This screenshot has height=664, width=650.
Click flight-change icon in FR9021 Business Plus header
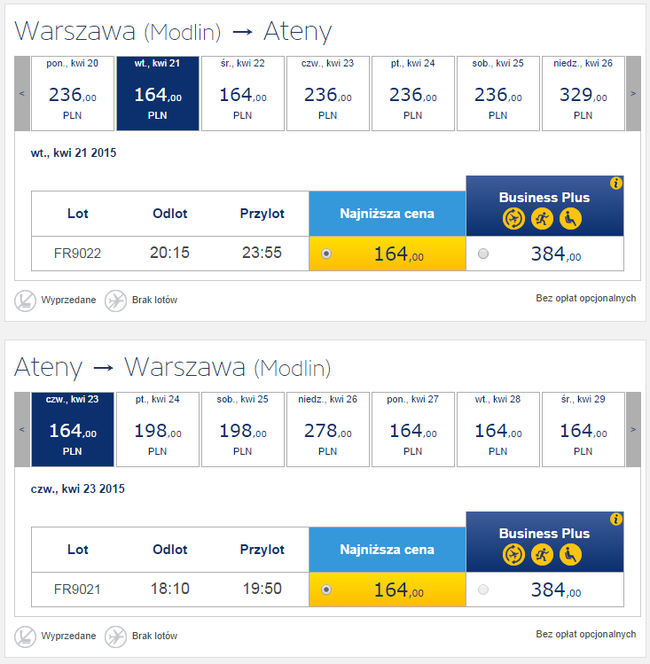512,554
